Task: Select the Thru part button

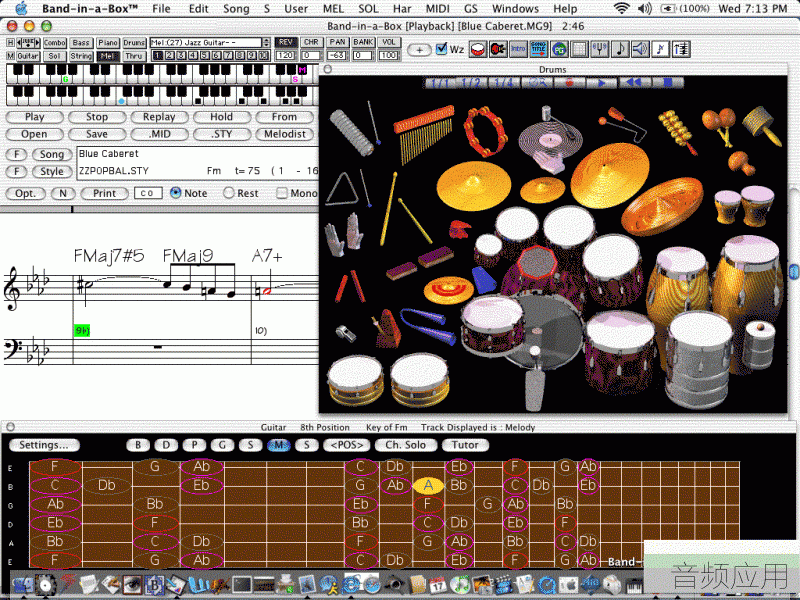Action: click(x=134, y=56)
